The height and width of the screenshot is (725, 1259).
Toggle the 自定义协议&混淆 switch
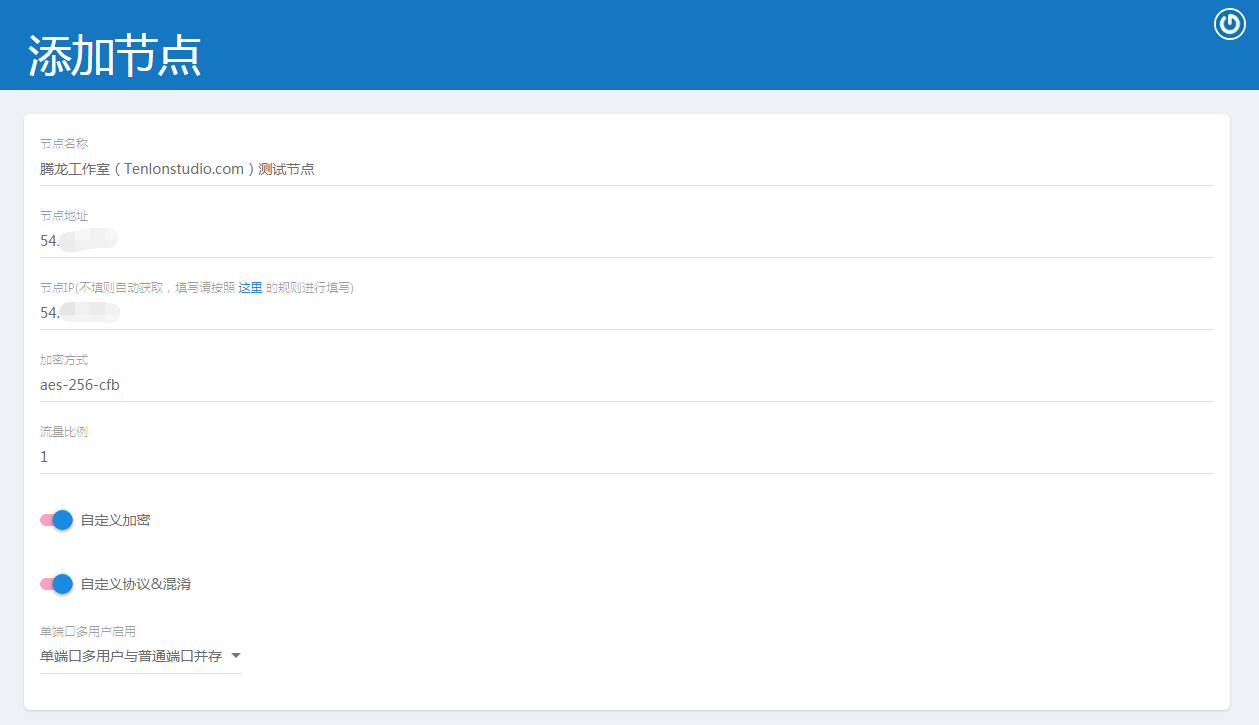coord(56,584)
